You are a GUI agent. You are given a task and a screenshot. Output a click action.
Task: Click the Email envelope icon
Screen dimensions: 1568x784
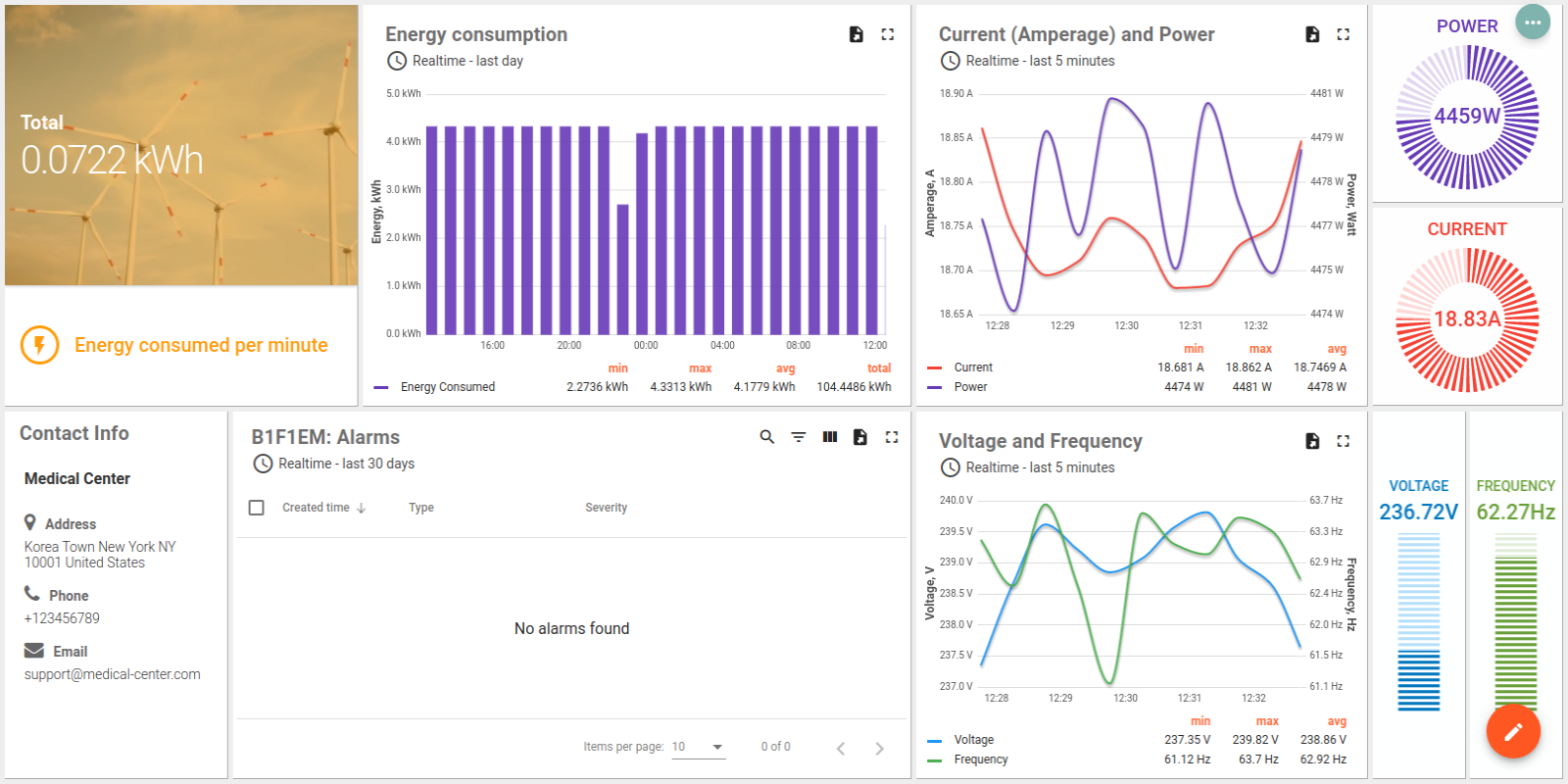click(x=34, y=651)
